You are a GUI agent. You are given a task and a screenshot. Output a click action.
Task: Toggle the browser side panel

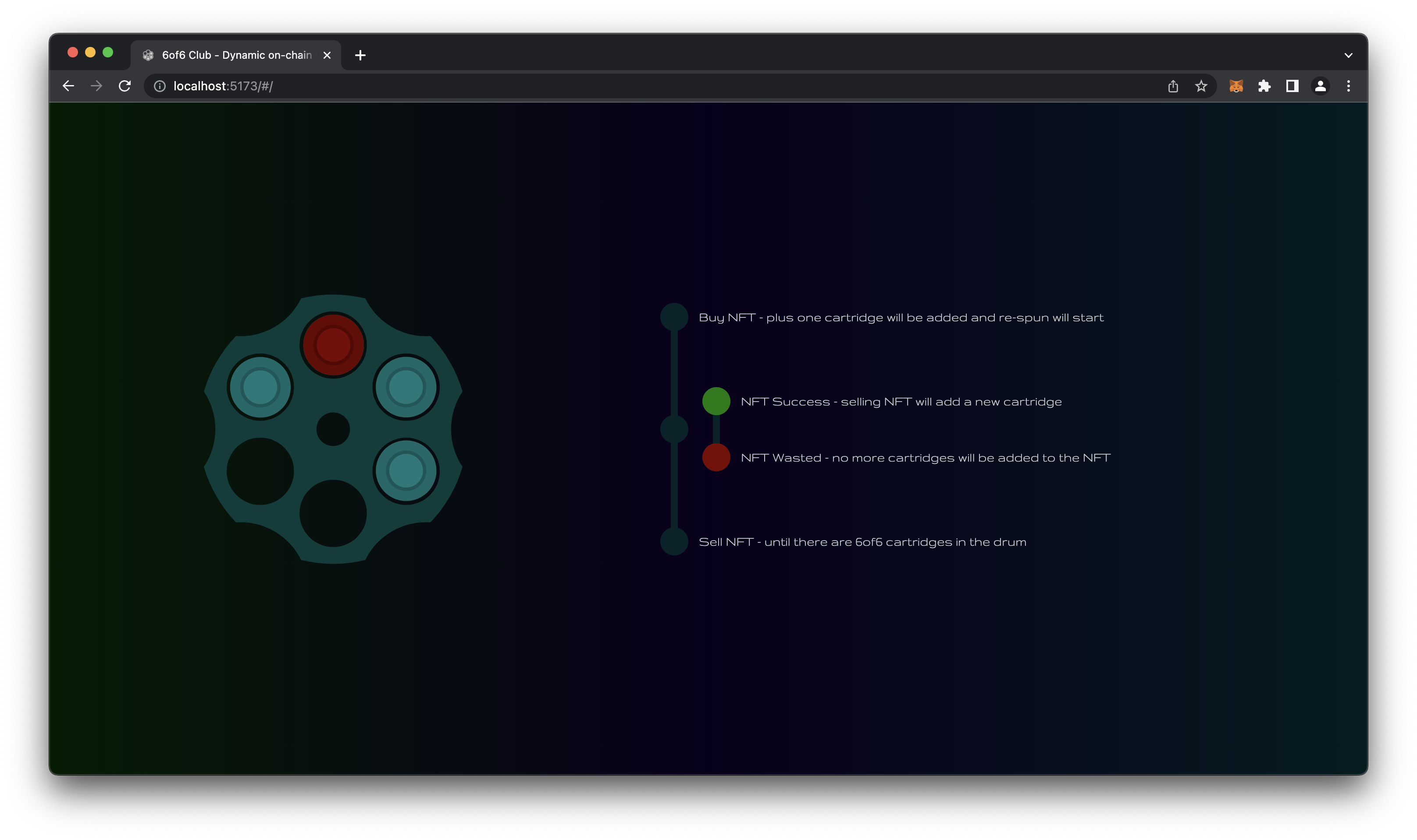[1292, 86]
